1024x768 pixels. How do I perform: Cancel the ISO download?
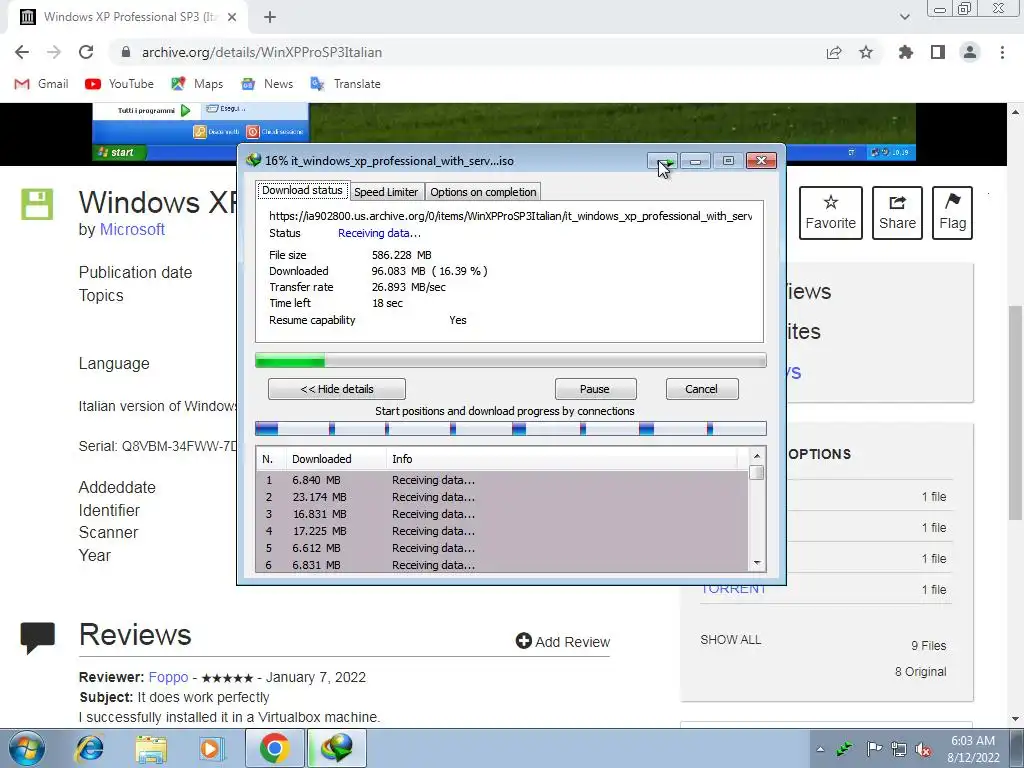tap(702, 389)
